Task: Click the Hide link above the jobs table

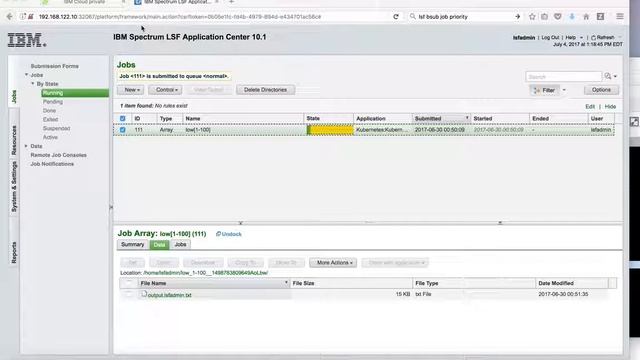Action: pyautogui.click(x=610, y=107)
